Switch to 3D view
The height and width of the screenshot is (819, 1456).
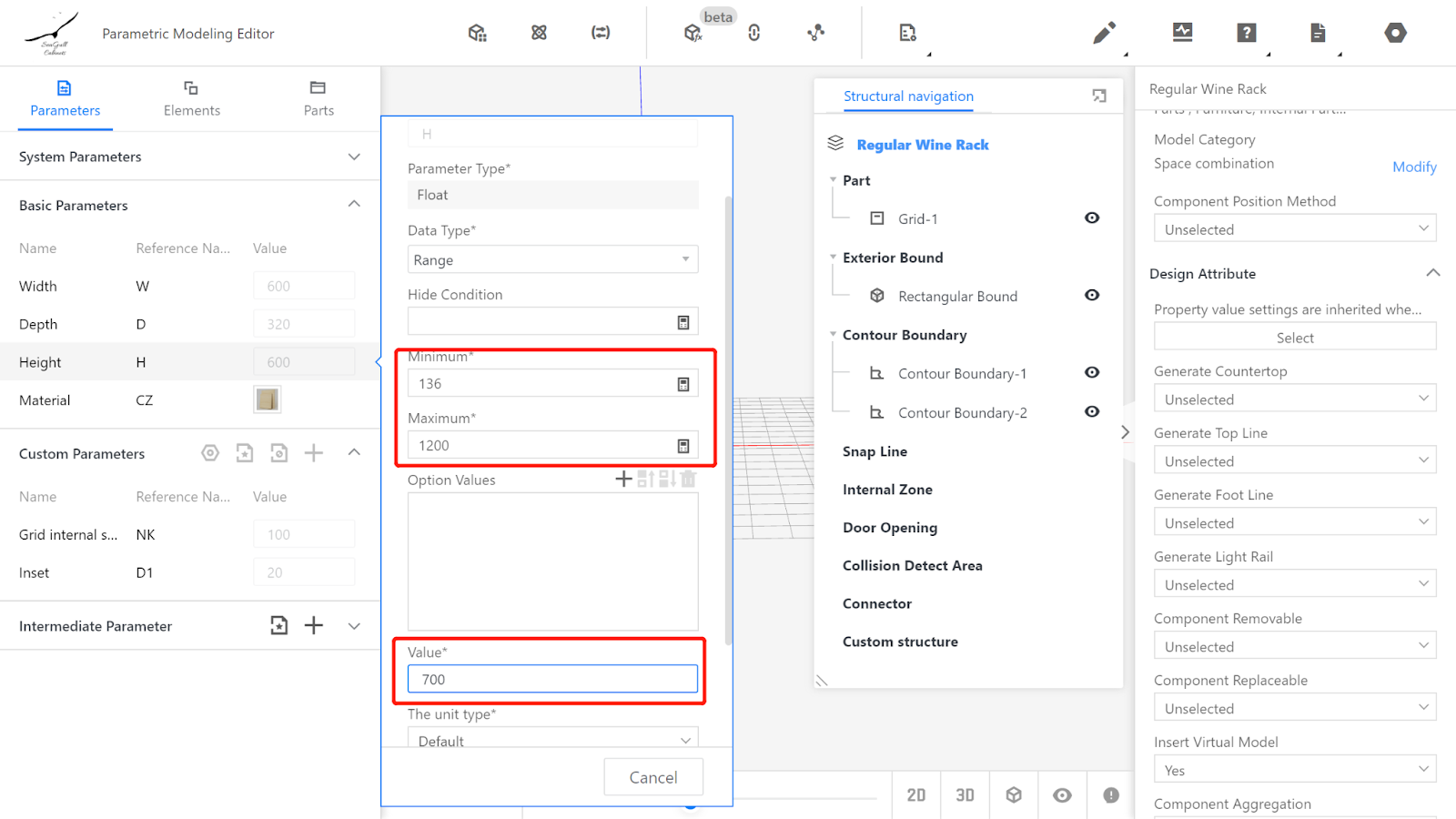click(965, 795)
